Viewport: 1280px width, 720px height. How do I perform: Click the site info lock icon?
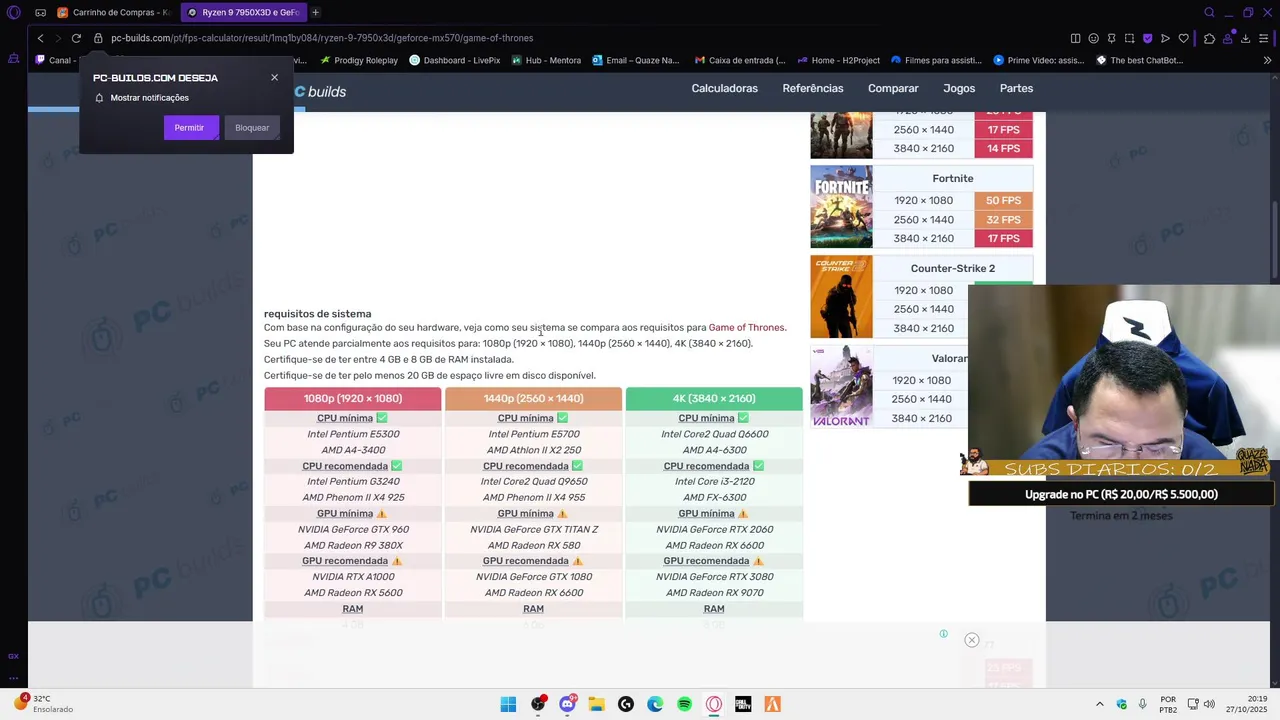(98, 38)
